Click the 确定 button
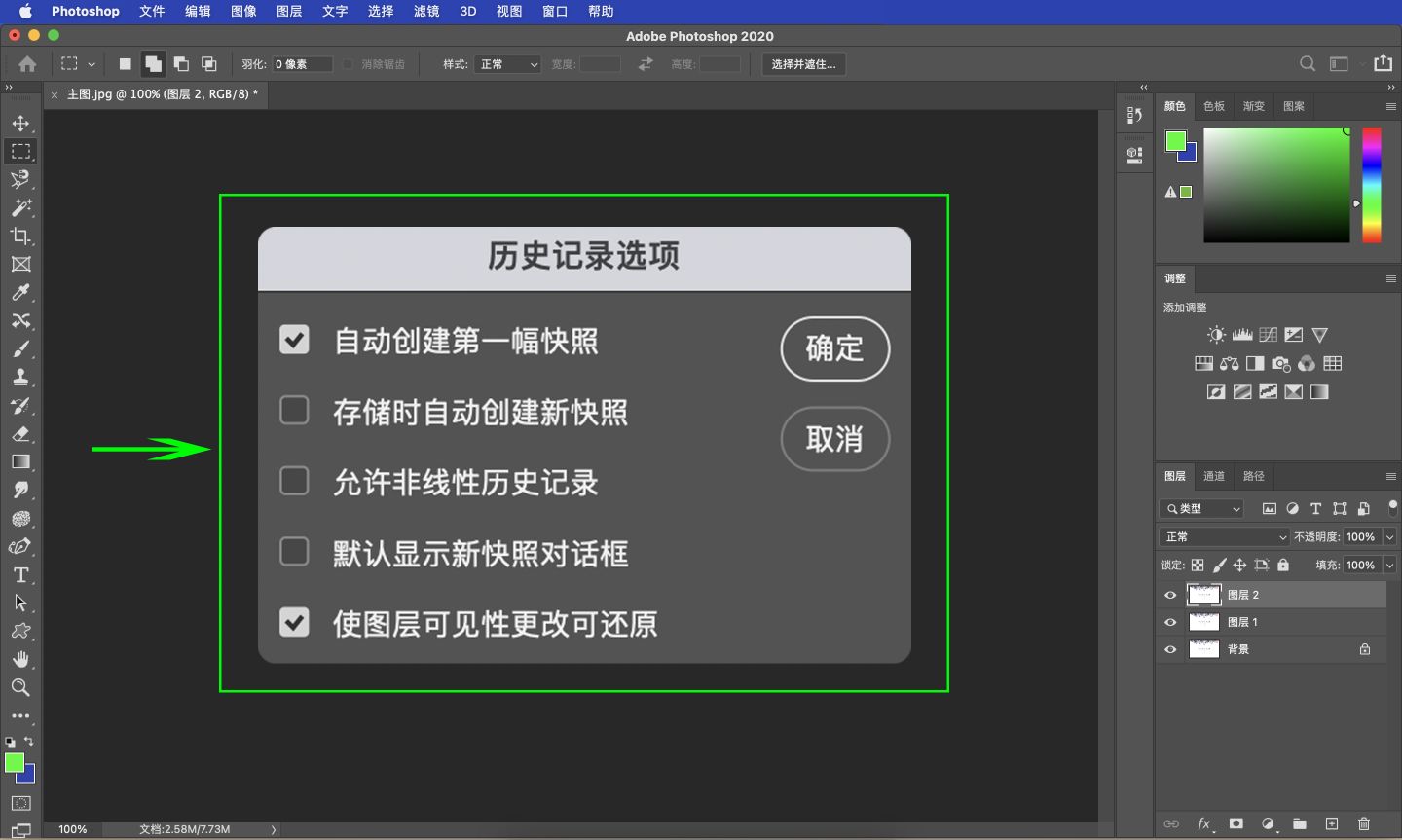 pyautogui.click(x=834, y=348)
